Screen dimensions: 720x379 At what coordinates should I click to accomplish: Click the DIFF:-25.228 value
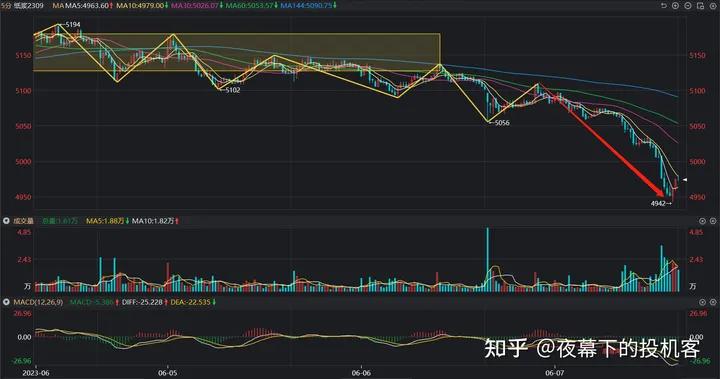[x=142, y=302]
